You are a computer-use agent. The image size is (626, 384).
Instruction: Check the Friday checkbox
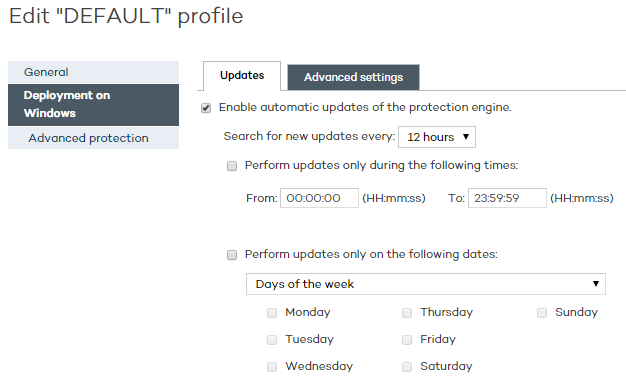tap(407, 340)
